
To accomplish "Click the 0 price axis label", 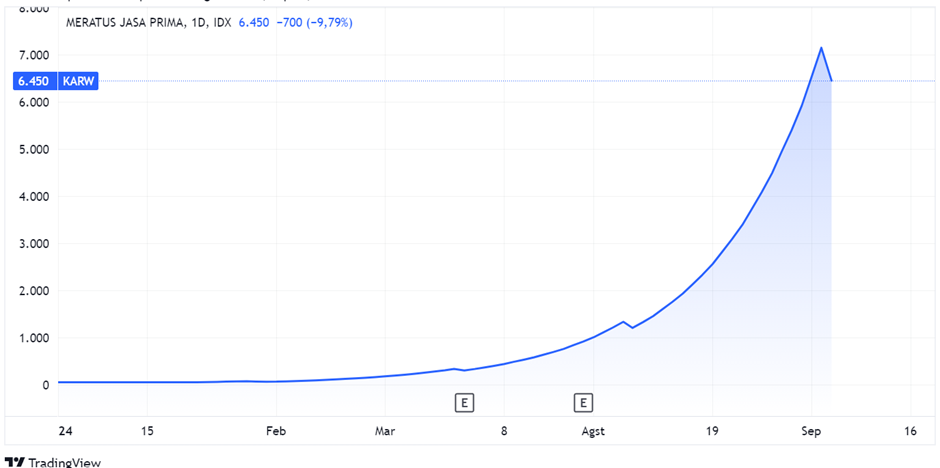I will point(45,385).
